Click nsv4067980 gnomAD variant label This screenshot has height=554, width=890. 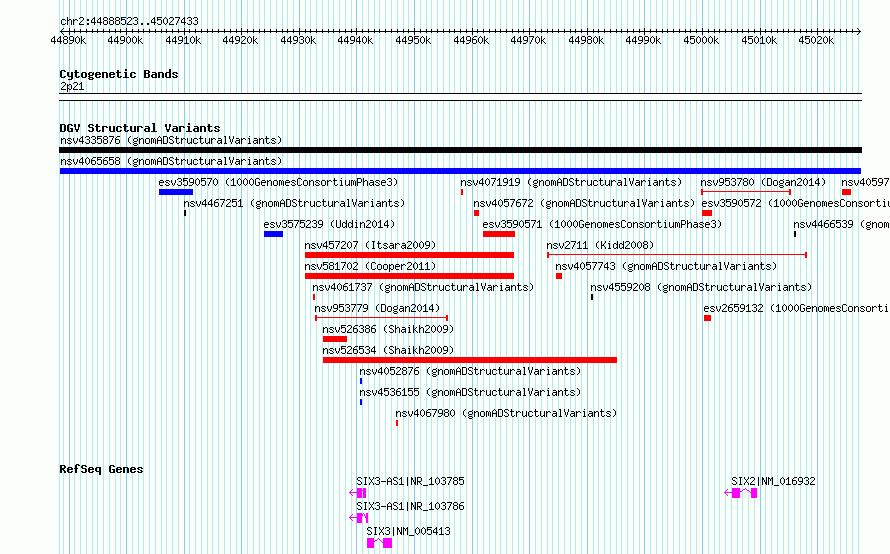(x=506, y=413)
